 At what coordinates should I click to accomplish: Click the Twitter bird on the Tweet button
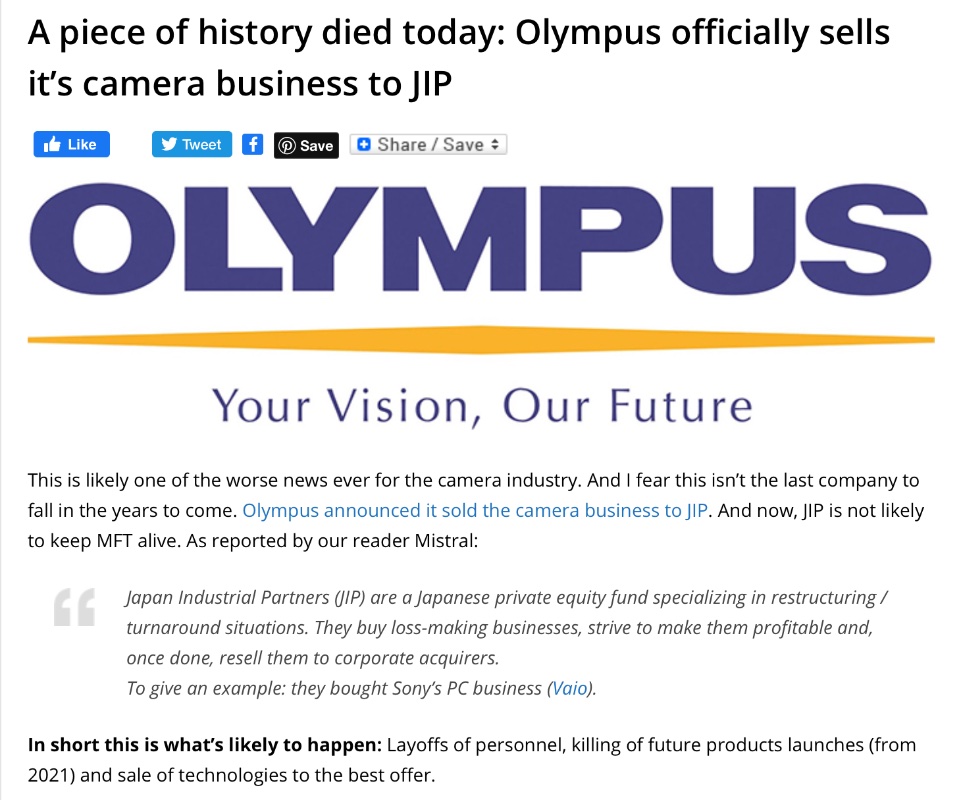(168, 145)
